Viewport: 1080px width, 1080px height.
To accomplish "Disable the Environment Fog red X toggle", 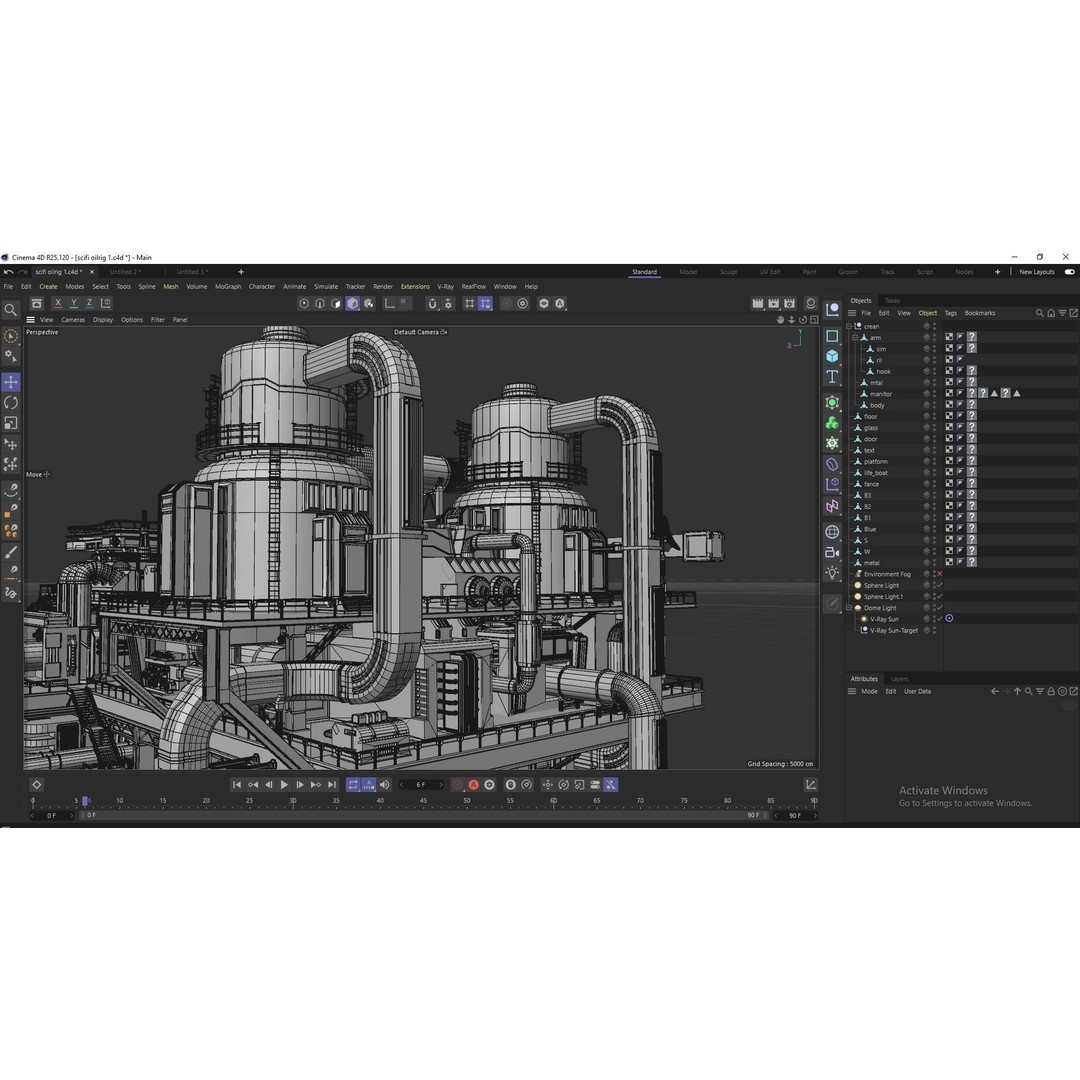I will (x=938, y=574).
